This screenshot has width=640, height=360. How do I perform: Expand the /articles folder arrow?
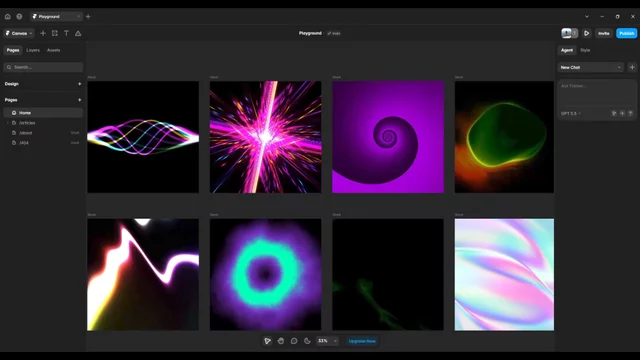click(x=7, y=123)
